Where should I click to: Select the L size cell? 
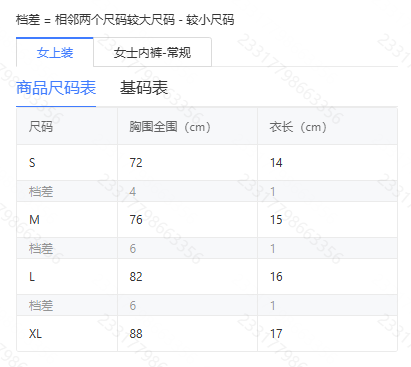pyautogui.click(x=67, y=277)
